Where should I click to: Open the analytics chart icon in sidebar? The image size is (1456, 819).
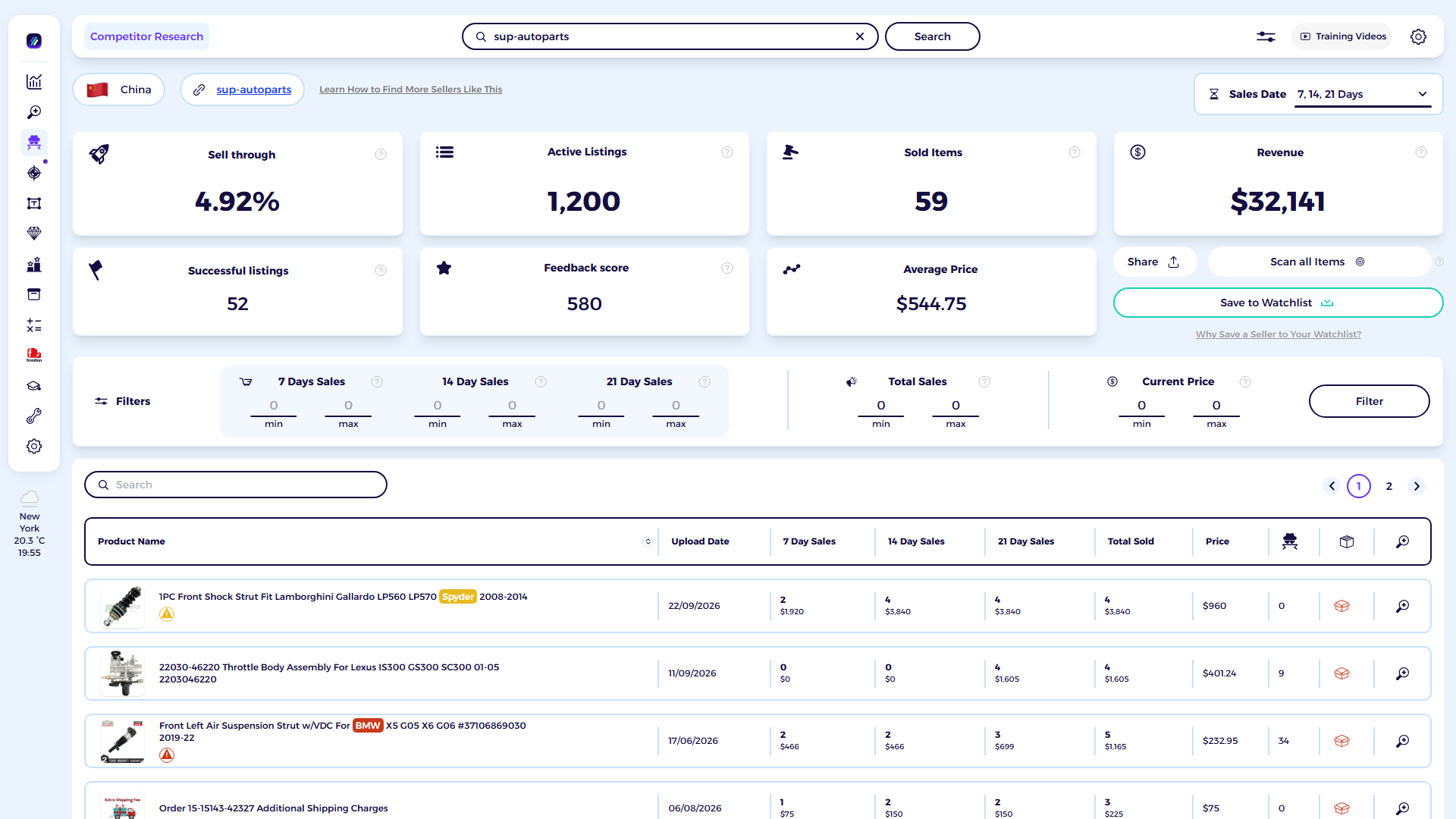tap(34, 82)
